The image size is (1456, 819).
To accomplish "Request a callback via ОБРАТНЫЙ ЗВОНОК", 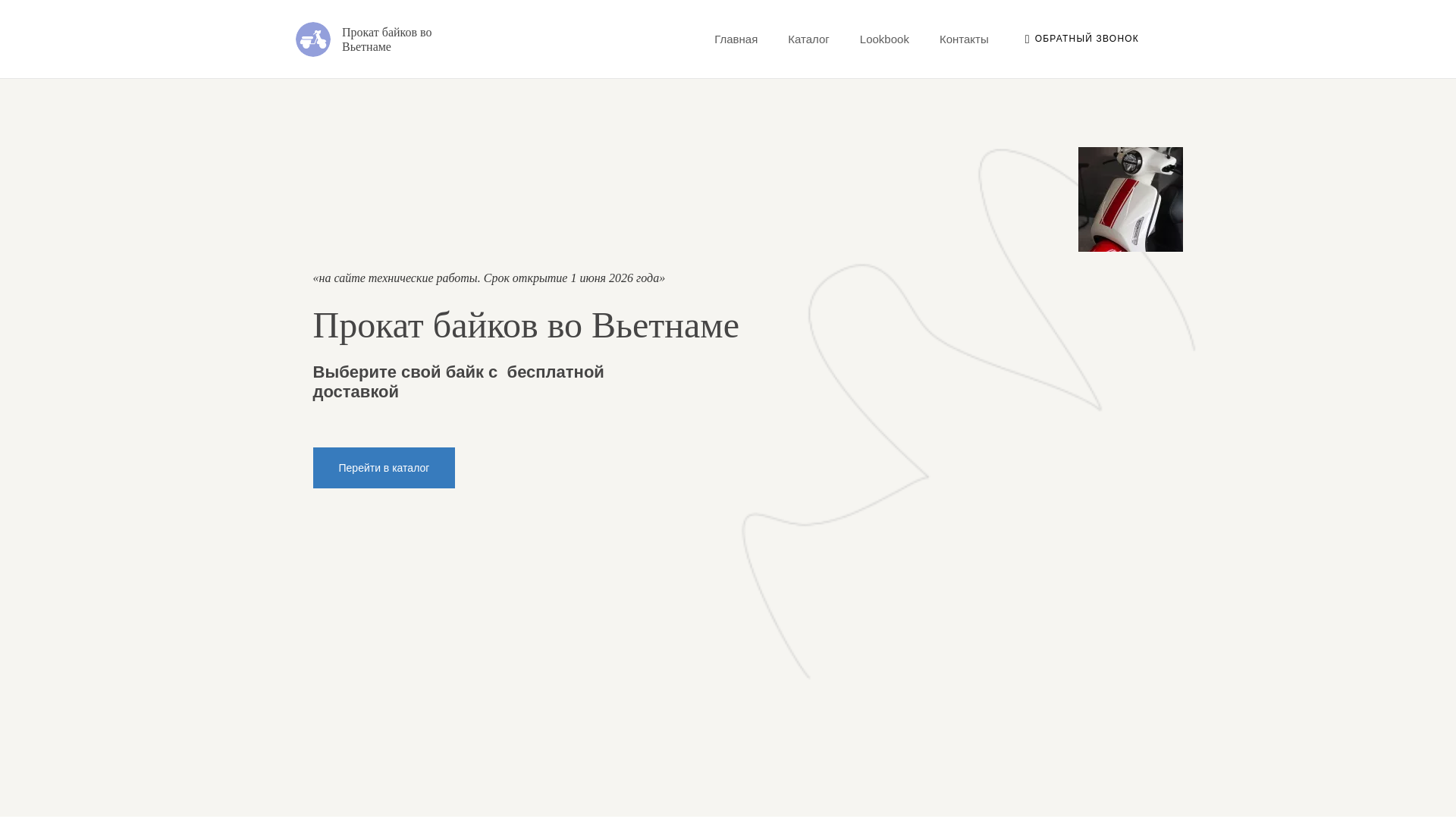I will [x=1086, y=39].
